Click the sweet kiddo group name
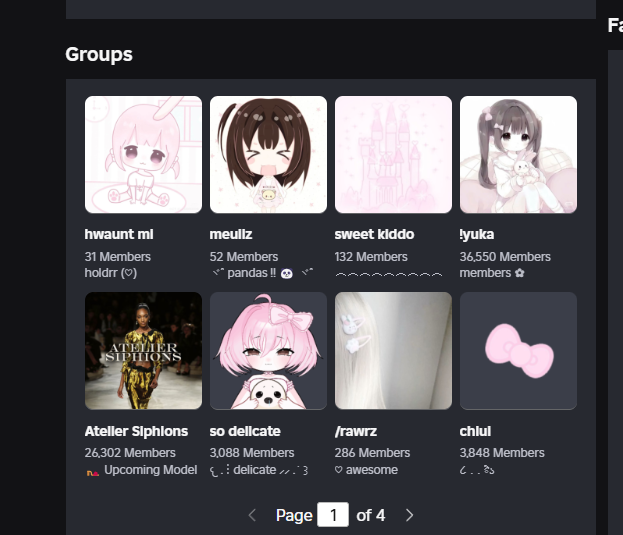 (374, 234)
